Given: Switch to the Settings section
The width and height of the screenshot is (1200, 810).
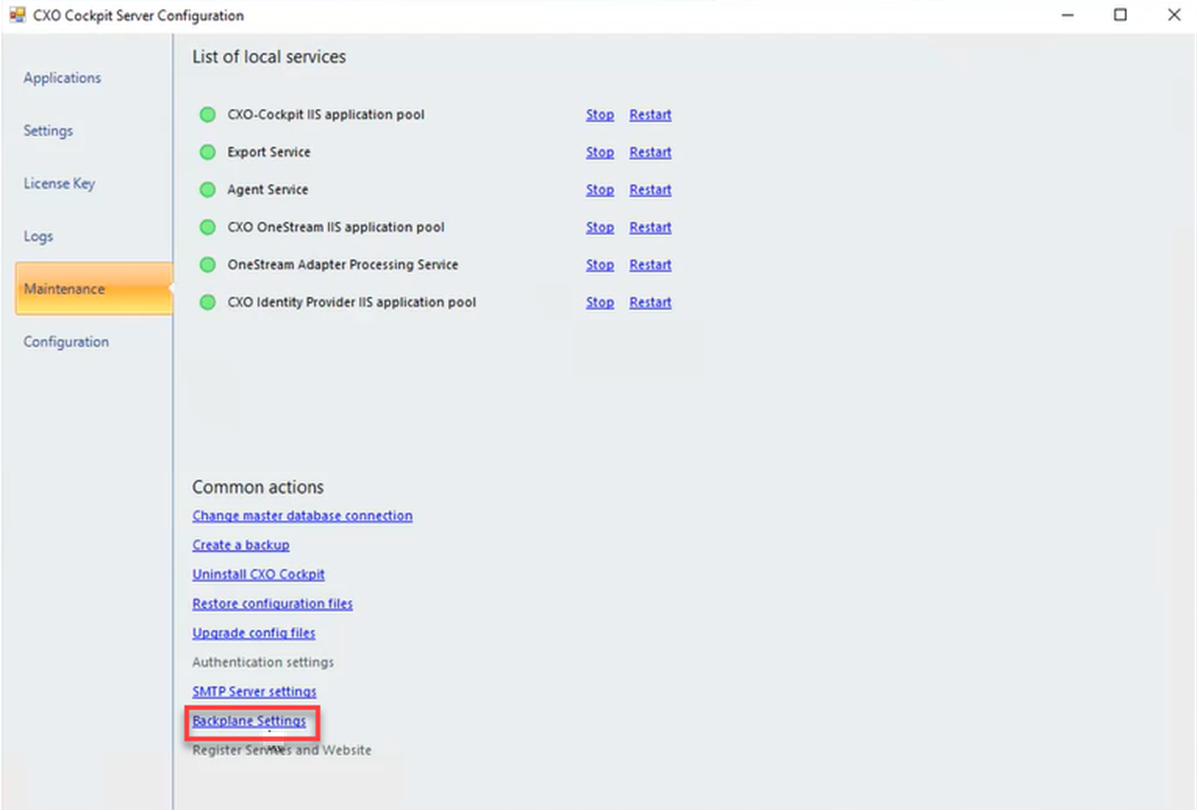Looking at the screenshot, I should (x=48, y=131).
